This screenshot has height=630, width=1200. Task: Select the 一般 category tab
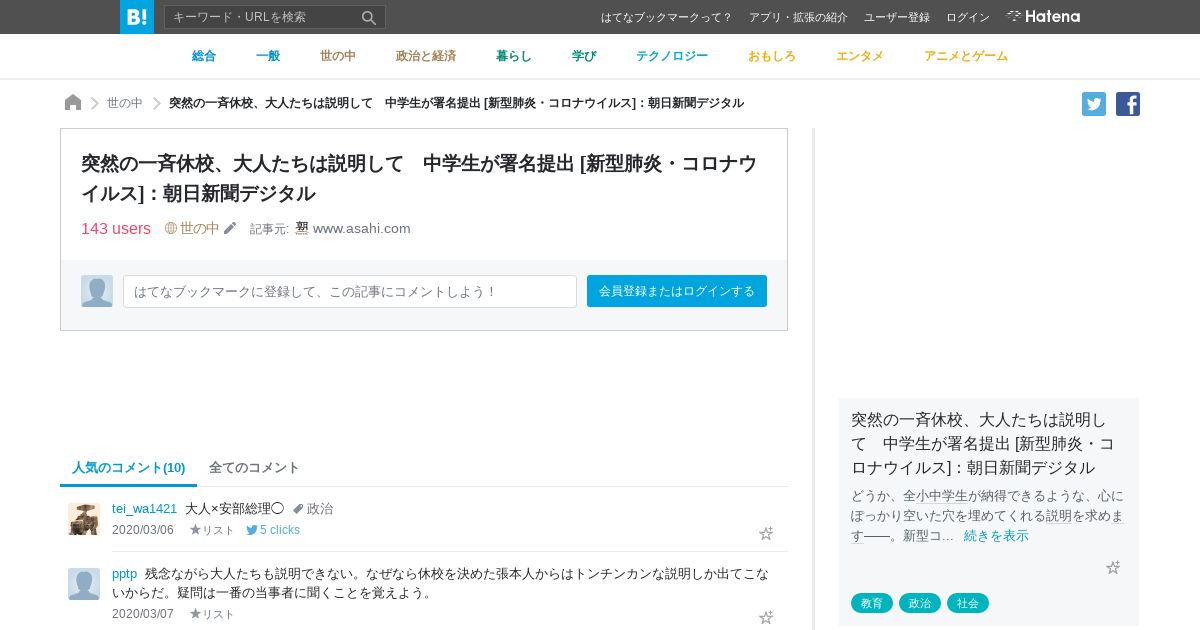268,56
